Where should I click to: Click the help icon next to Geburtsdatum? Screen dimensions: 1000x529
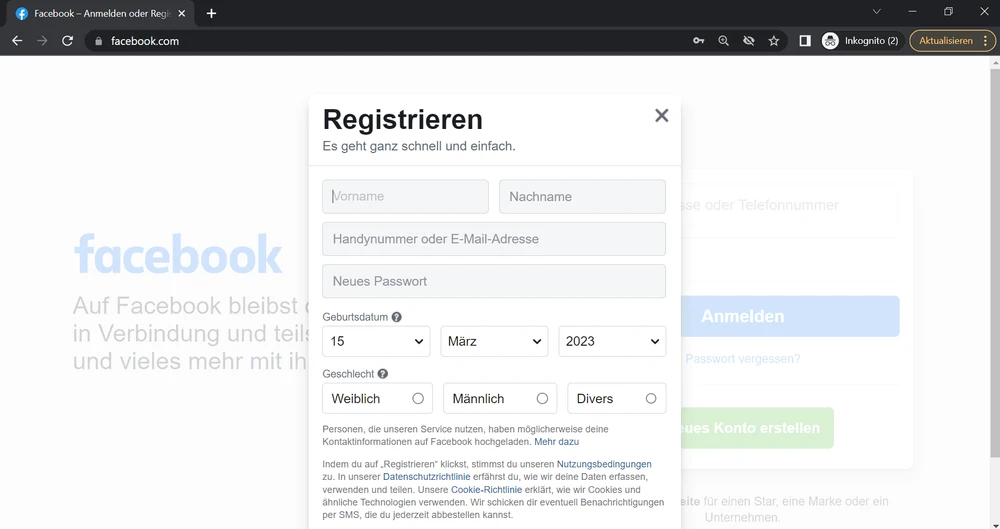click(397, 317)
